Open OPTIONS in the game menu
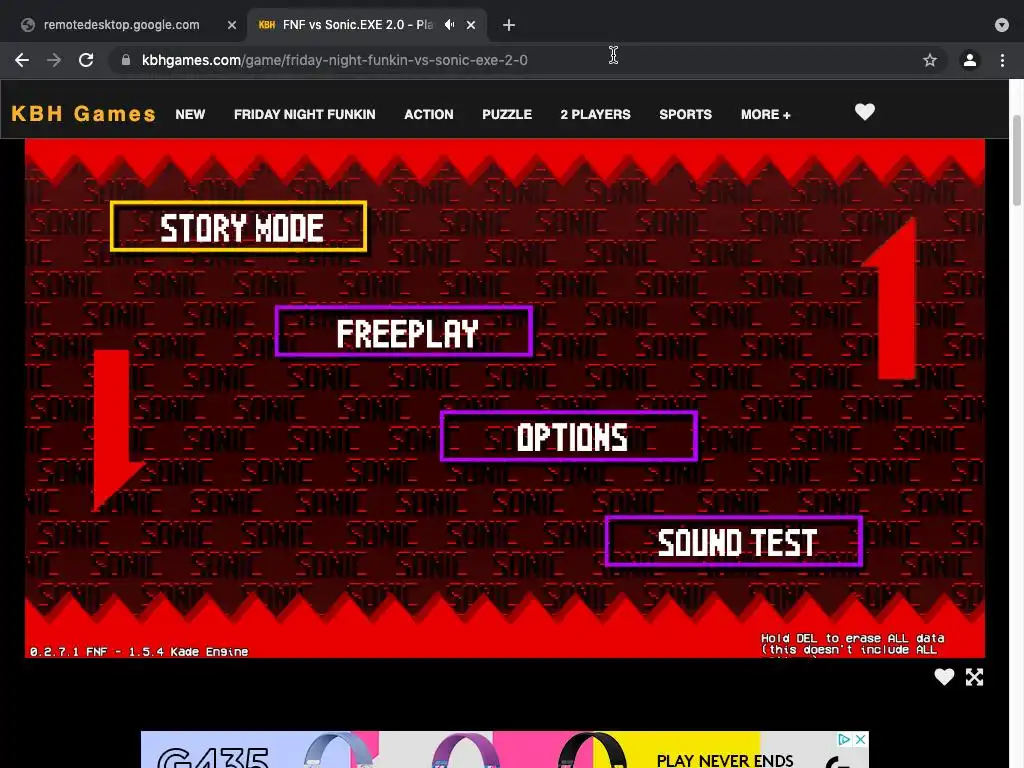Screen dimensions: 1024x768 point(569,436)
